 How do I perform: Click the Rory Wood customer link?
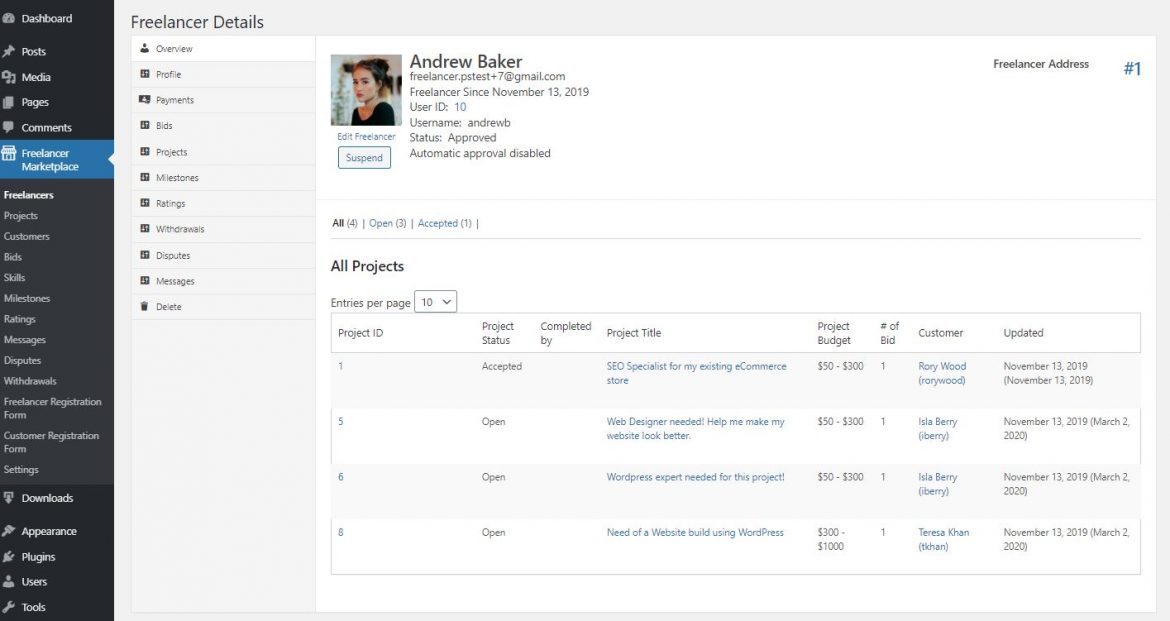click(941, 366)
